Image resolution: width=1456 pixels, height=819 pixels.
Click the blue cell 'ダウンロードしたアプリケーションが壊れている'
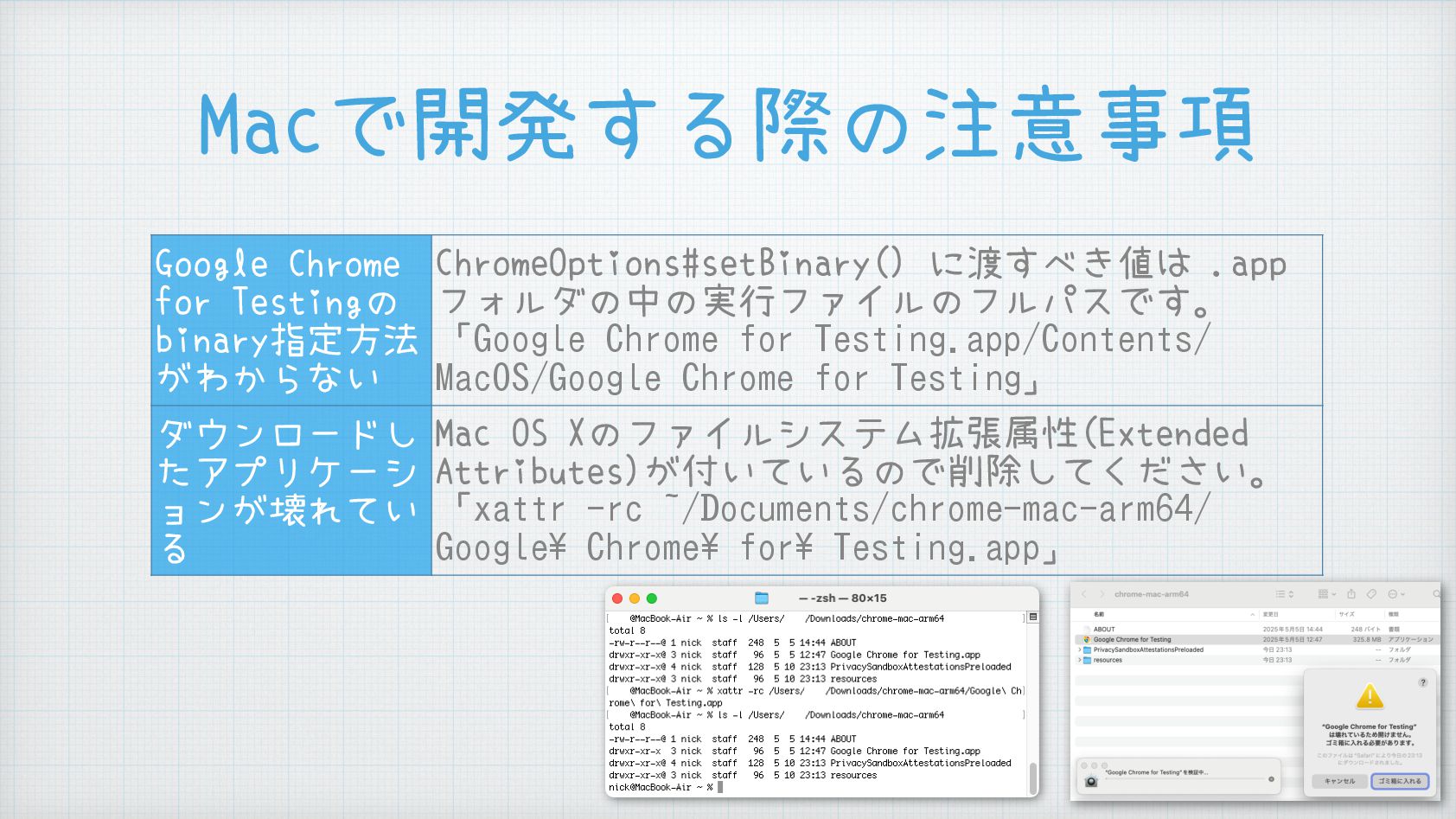pos(291,490)
